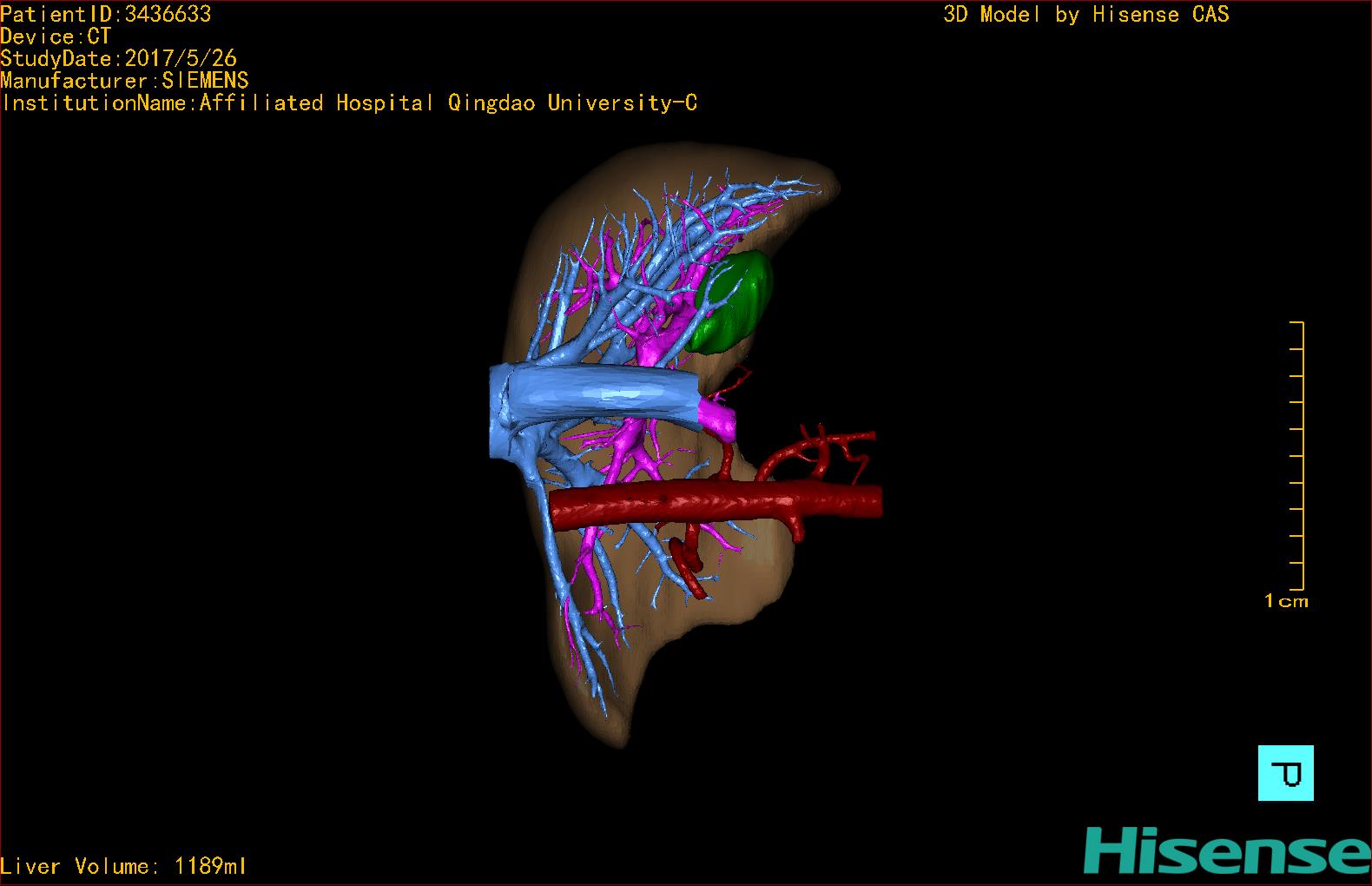1372x886 pixels.
Task: Click the "1cm" scale label
Action: tap(1286, 601)
